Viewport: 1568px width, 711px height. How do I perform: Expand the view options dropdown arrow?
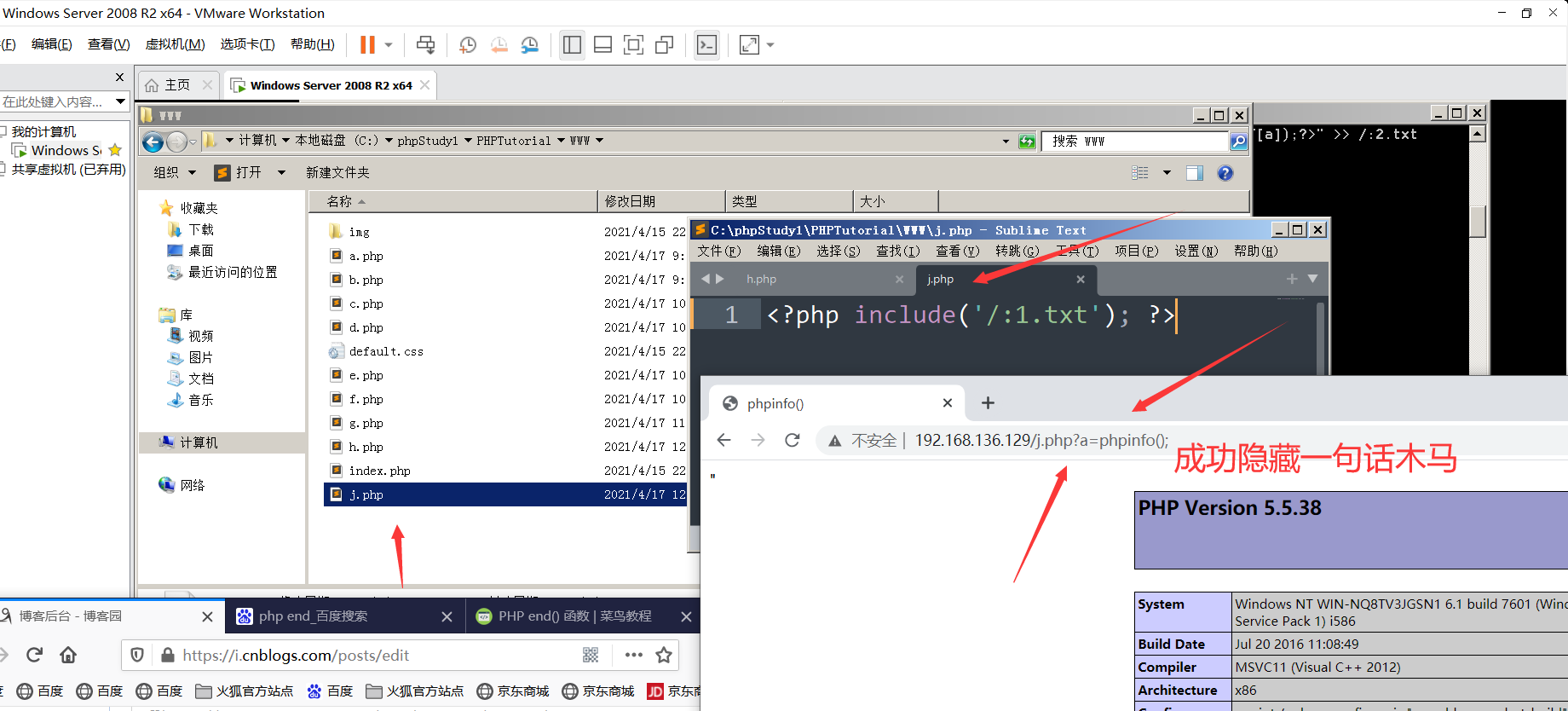[x=1167, y=173]
